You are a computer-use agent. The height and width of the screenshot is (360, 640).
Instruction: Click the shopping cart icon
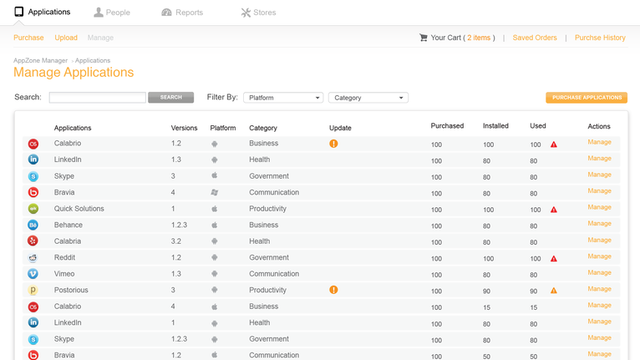pyautogui.click(x=423, y=38)
